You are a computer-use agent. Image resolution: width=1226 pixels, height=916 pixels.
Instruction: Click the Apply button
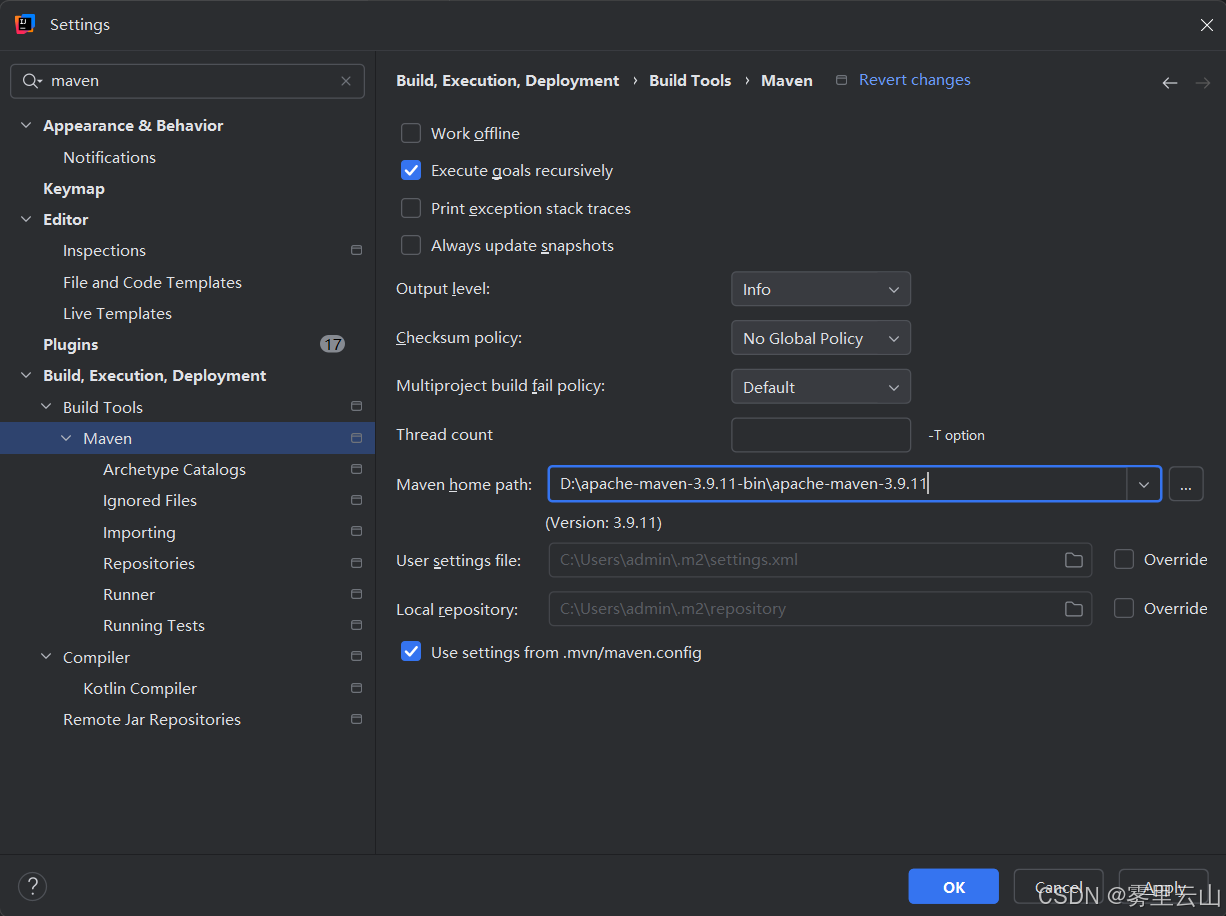(1163, 887)
